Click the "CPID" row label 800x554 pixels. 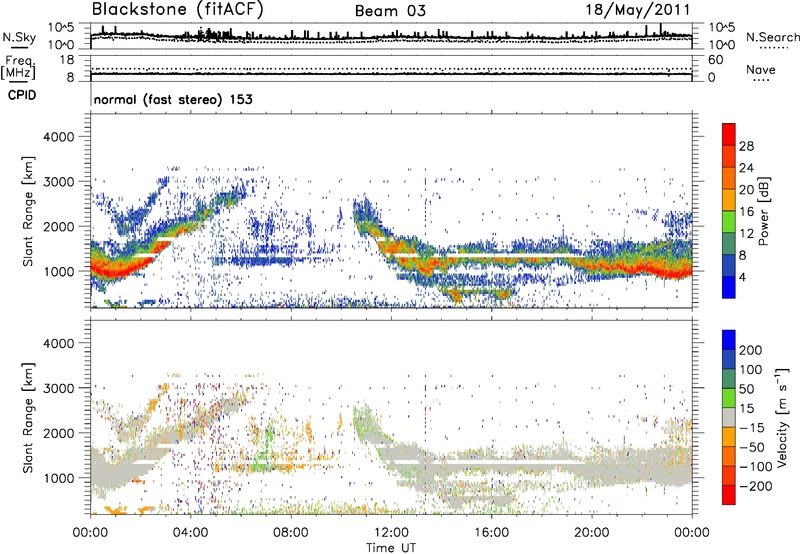pos(22,95)
